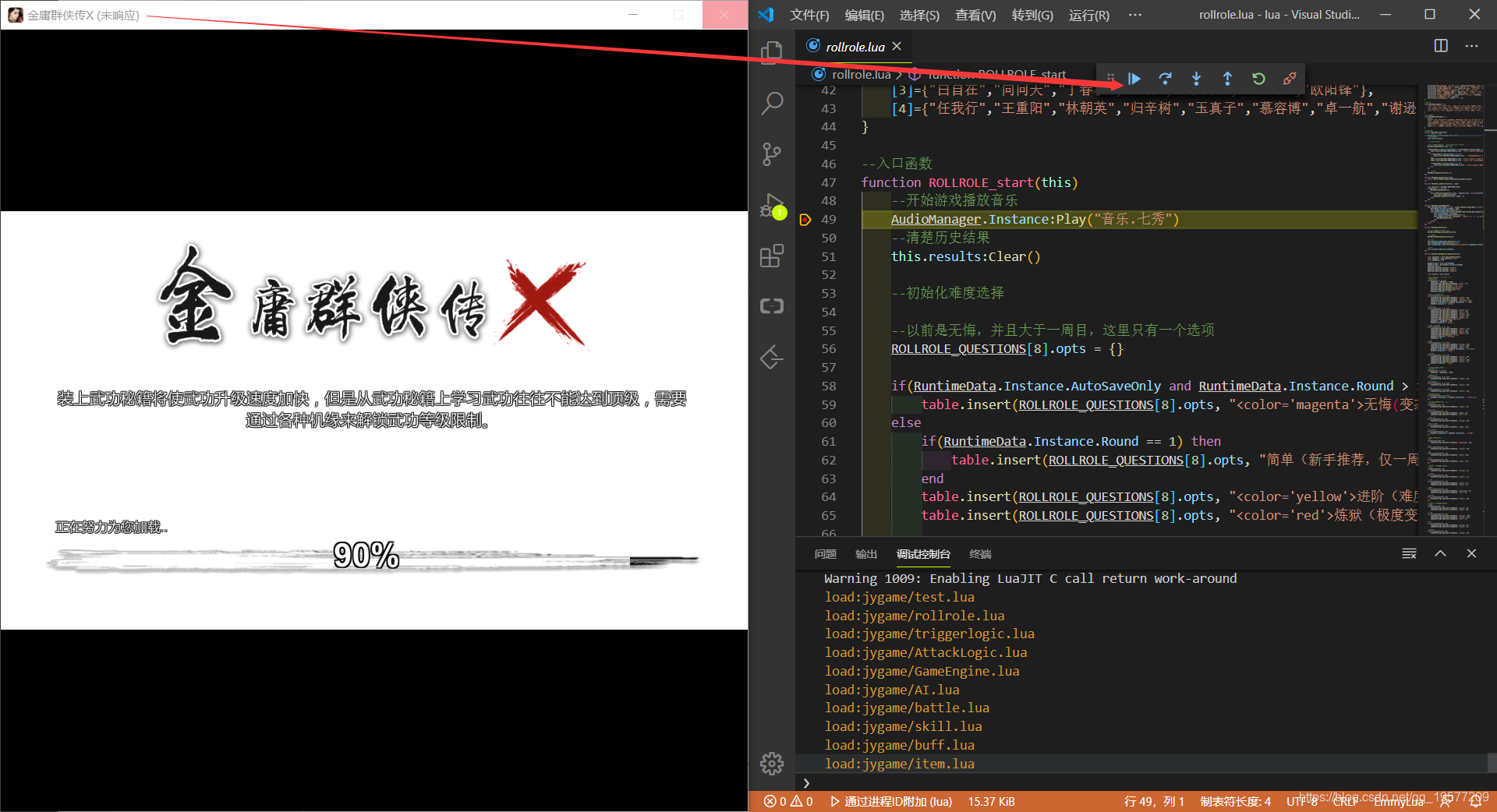1497x812 pixels.
Task: Click load:jygame/GameEngine.lua console line
Action: (x=922, y=671)
